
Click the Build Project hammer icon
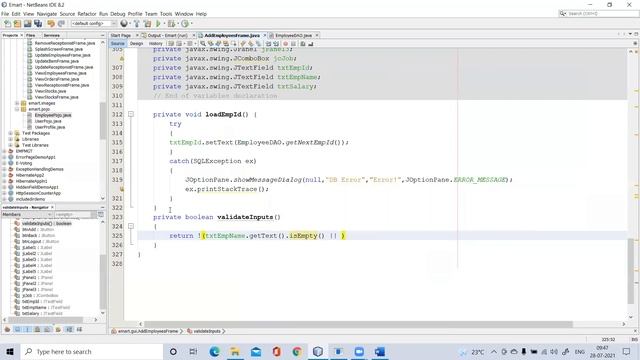(137, 24)
